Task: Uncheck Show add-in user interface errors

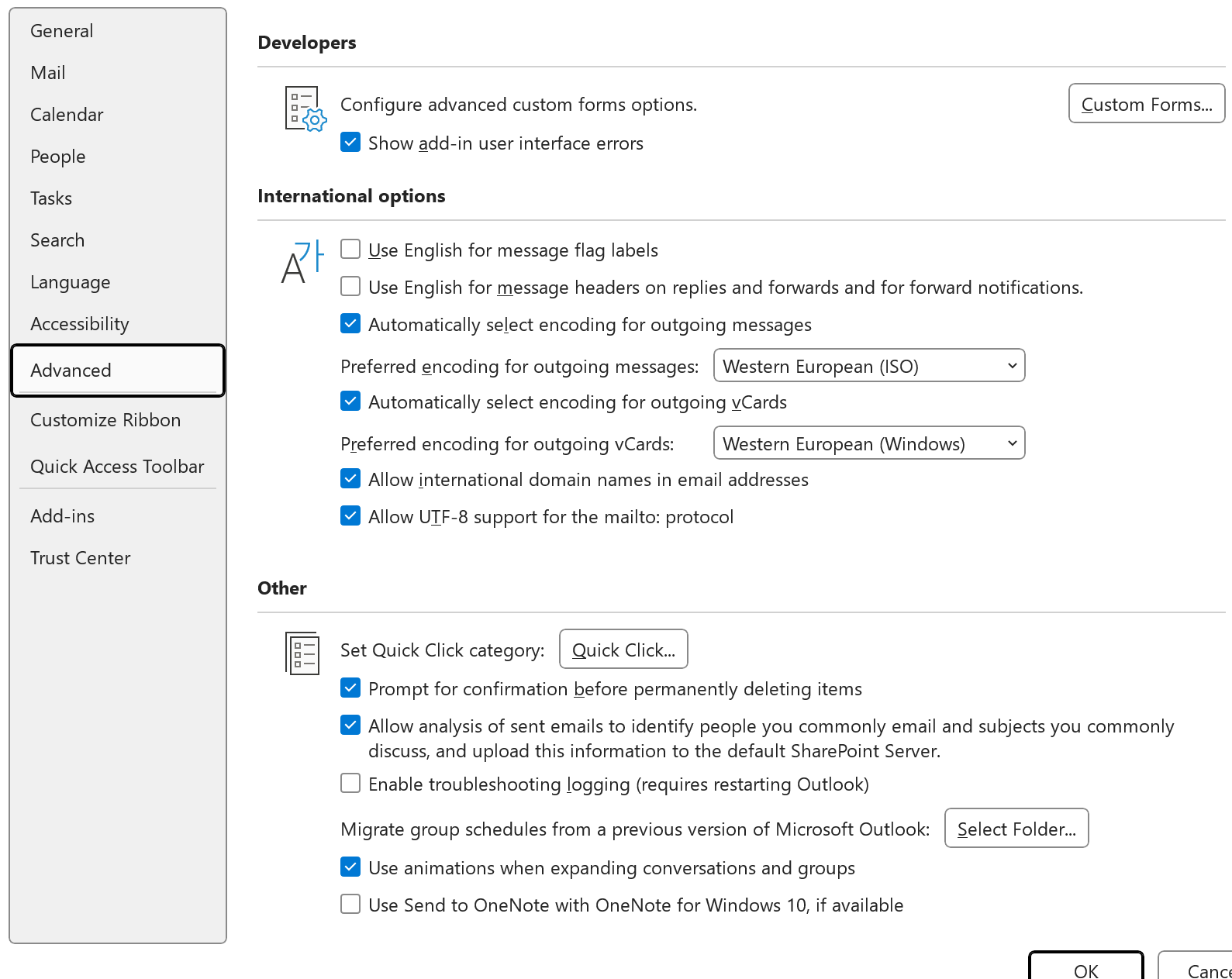Action: tap(350, 143)
